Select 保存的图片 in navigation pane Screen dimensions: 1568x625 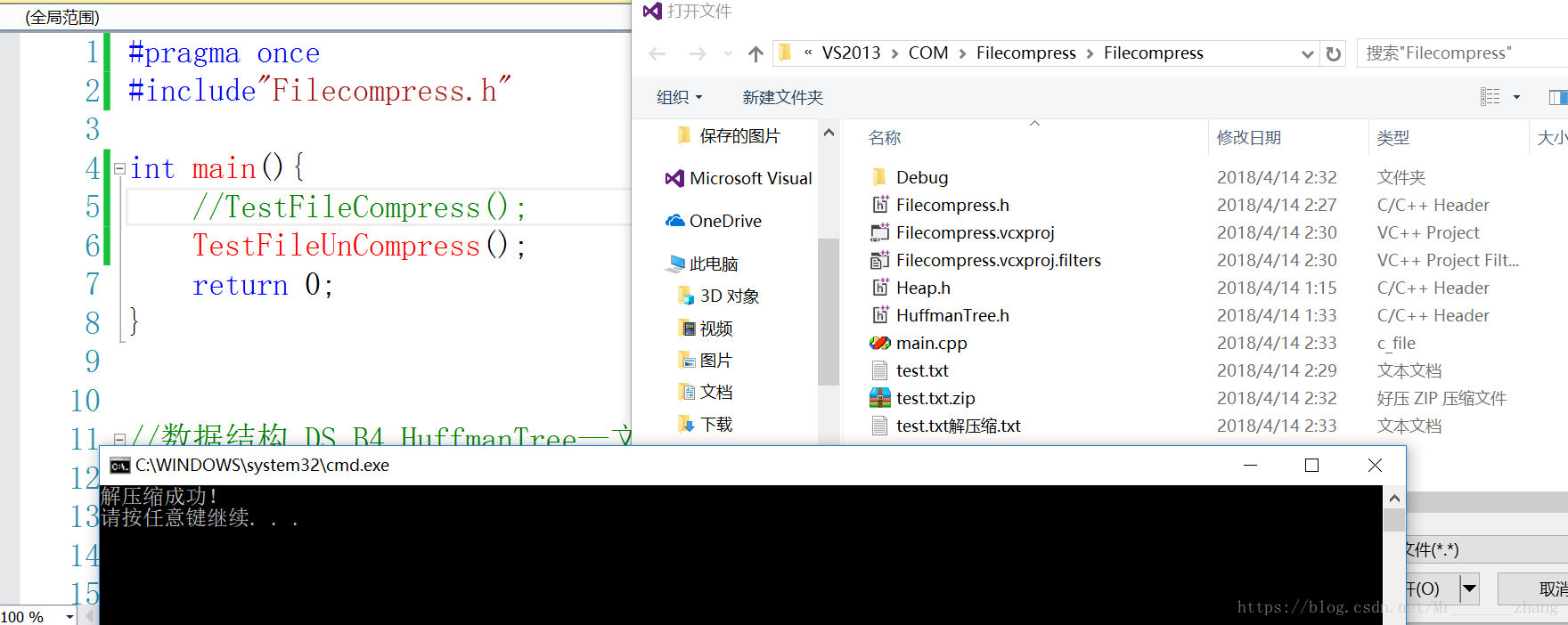tap(739, 135)
